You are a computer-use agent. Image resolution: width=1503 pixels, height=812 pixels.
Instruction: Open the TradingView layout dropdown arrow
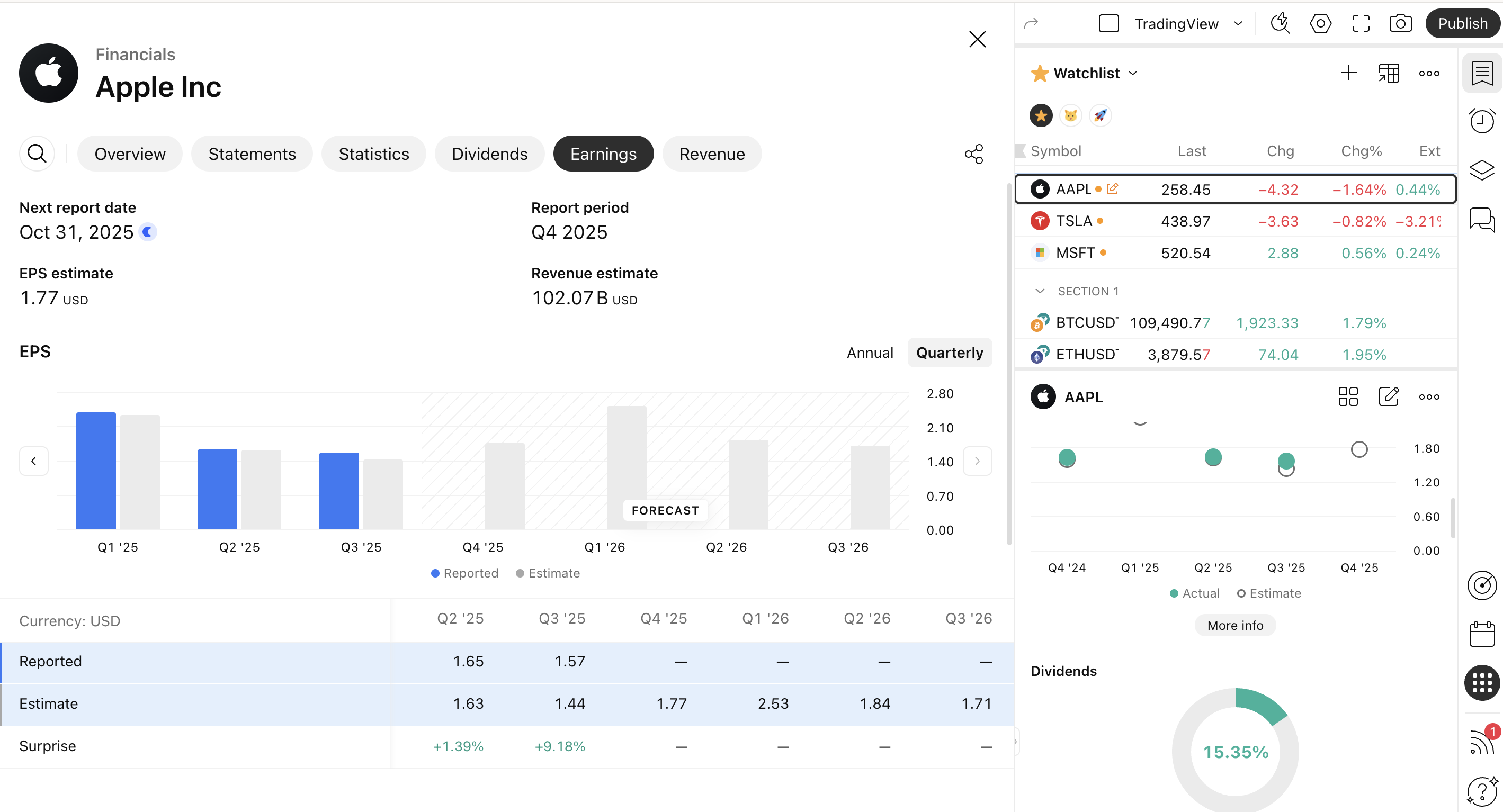pyautogui.click(x=1238, y=23)
